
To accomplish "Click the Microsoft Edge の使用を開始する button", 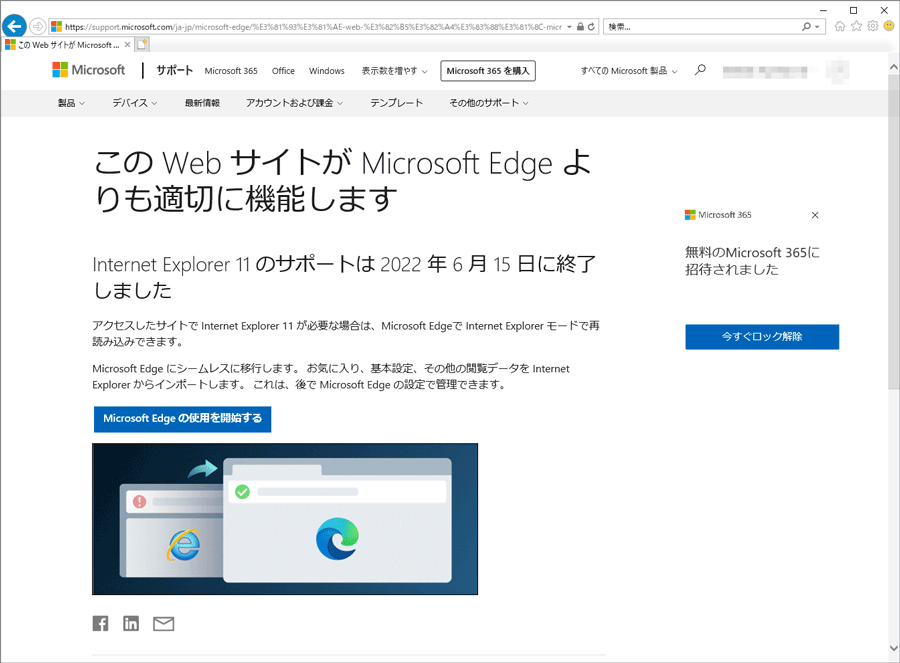I will tap(183, 419).
